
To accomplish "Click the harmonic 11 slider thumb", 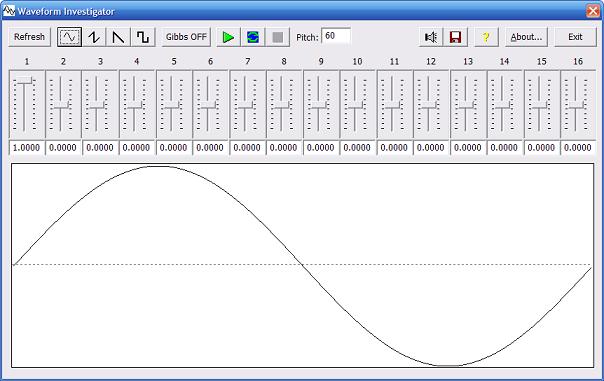I will pyautogui.click(x=392, y=105).
